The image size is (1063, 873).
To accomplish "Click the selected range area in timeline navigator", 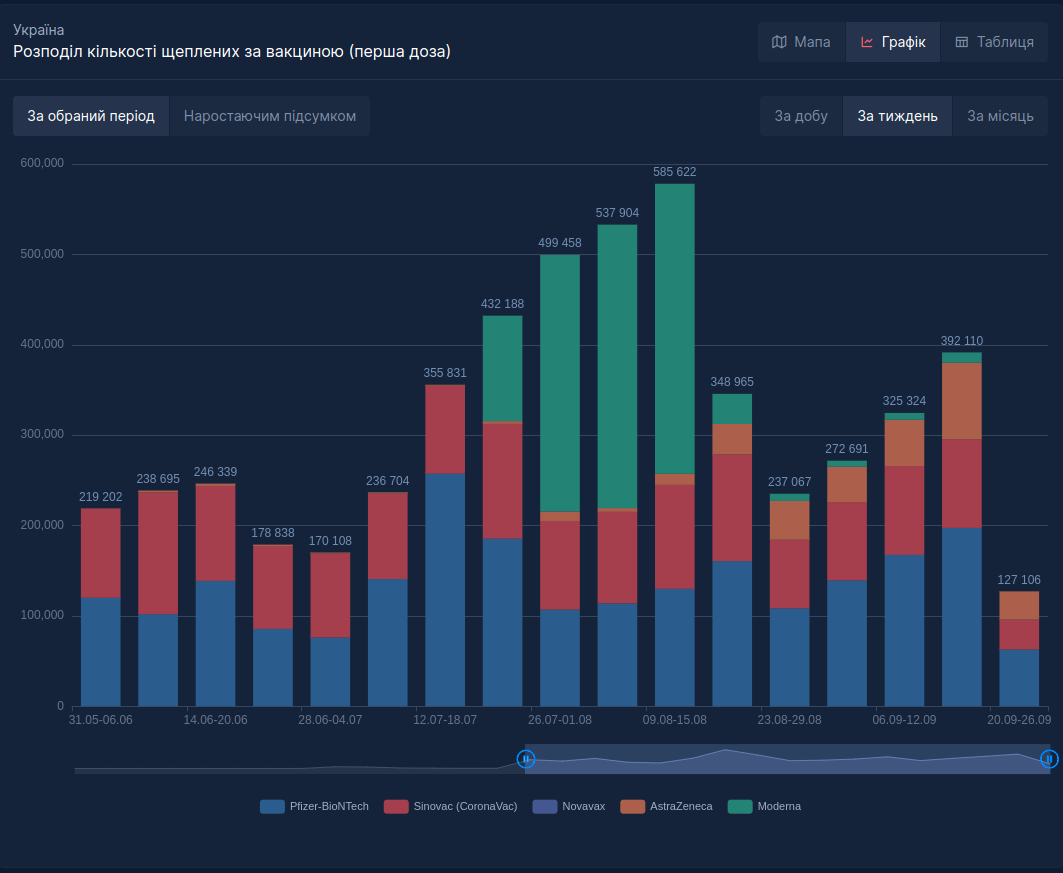I will pyautogui.click(x=787, y=759).
